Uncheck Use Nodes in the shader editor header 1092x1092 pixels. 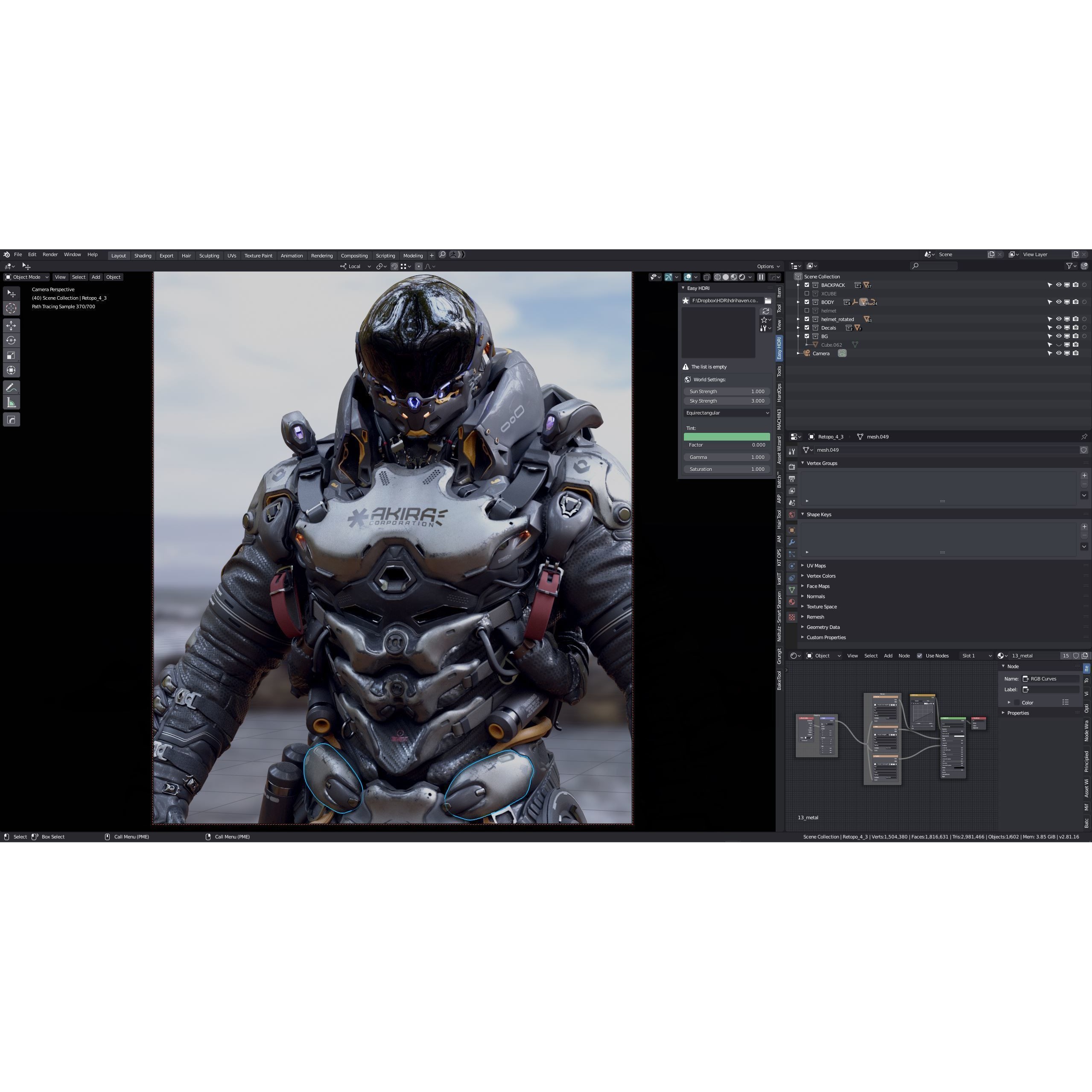[x=919, y=656]
